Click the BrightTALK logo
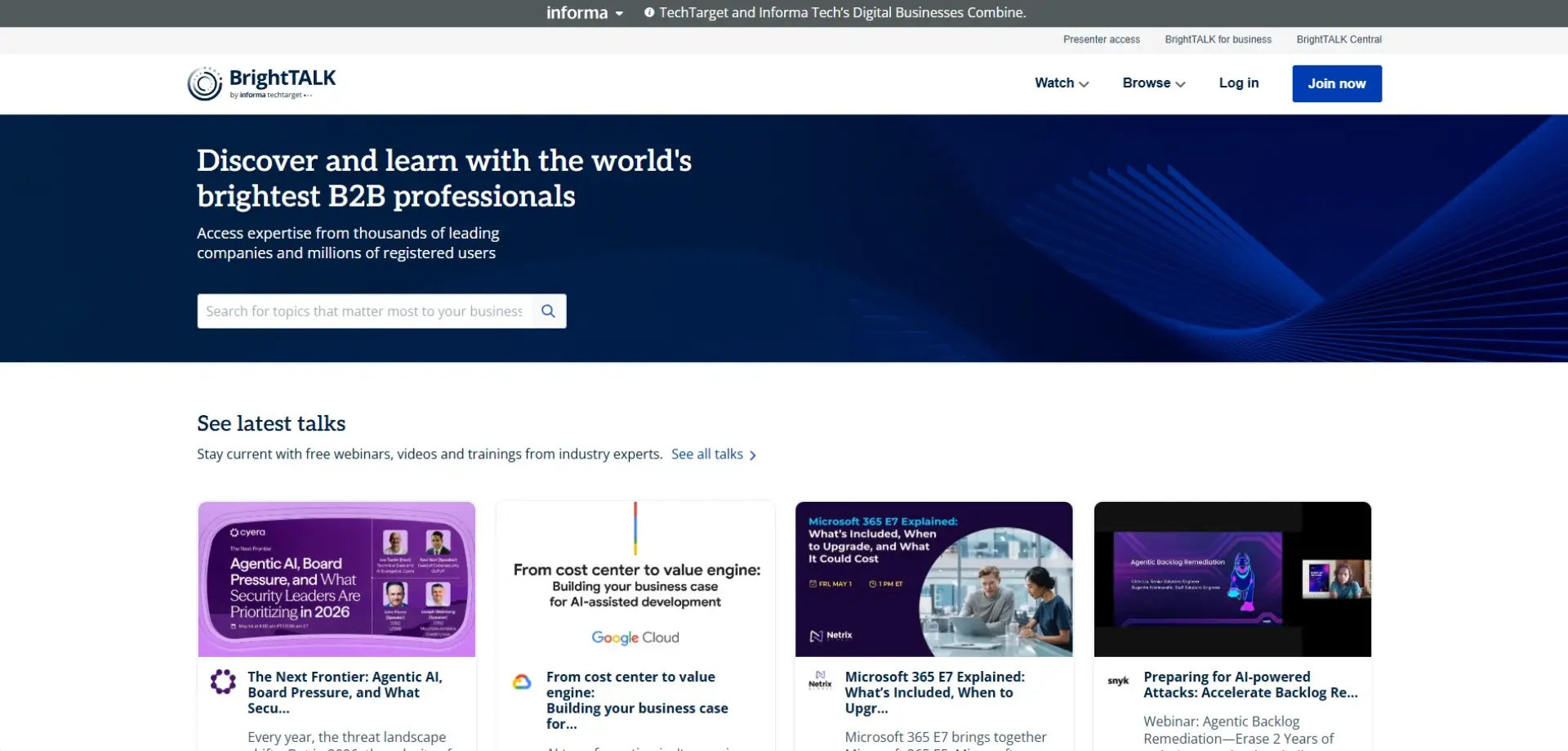1568x751 pixels. (x=261, y=83)
